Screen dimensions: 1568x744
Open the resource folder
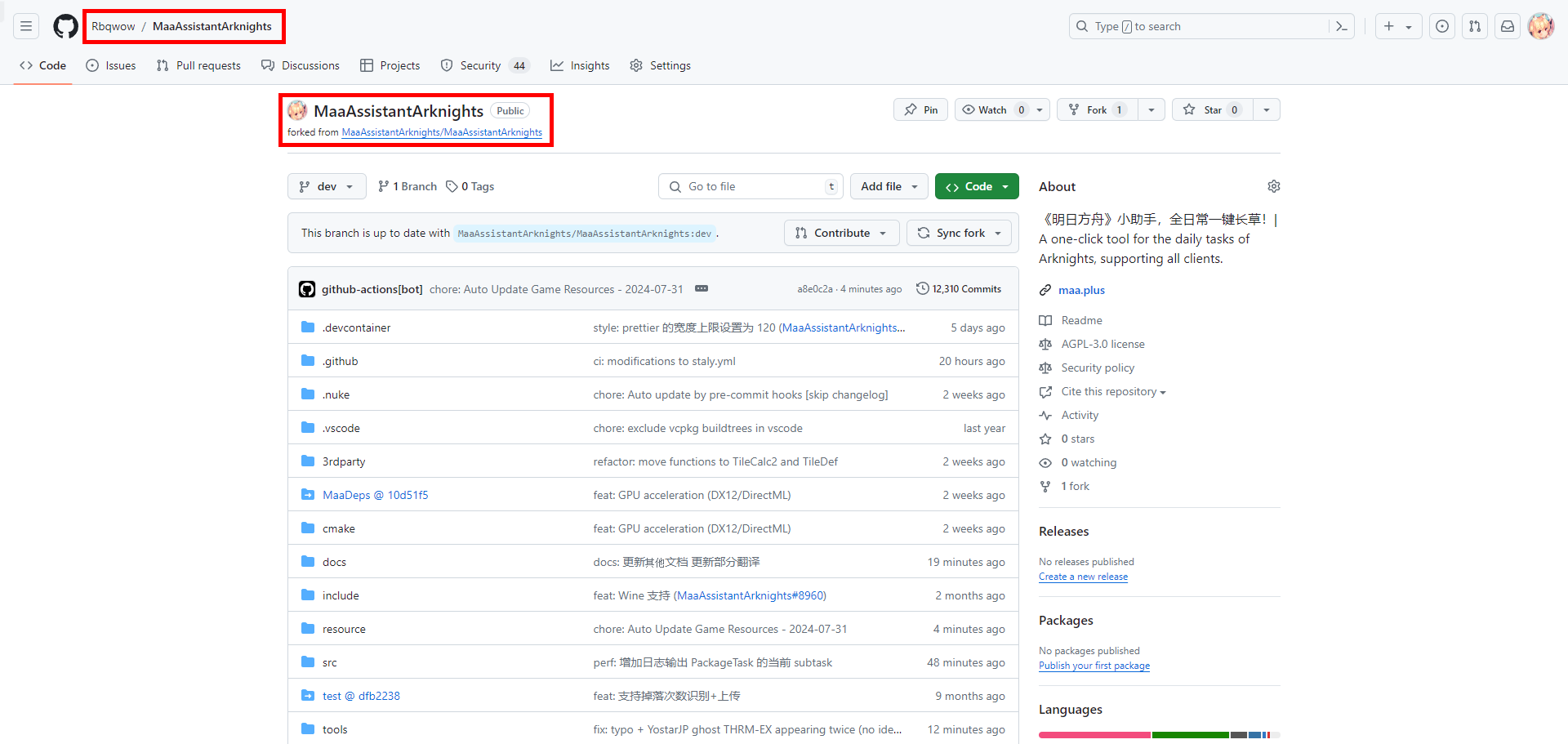[344, 629]
